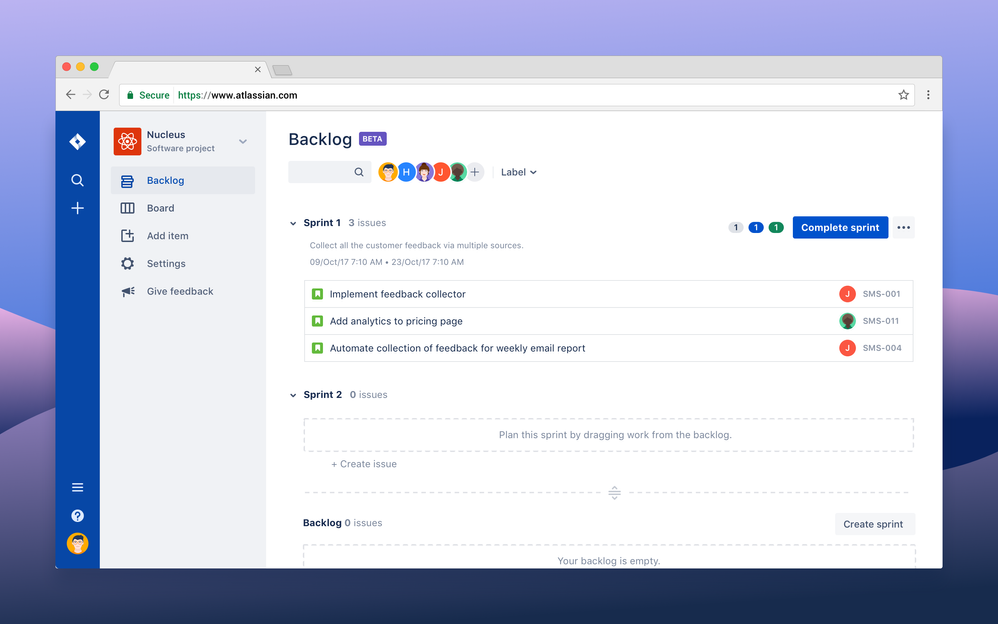998x624 pixels.
Task: Click the plus icon to create new work
Action: (77, 208)
